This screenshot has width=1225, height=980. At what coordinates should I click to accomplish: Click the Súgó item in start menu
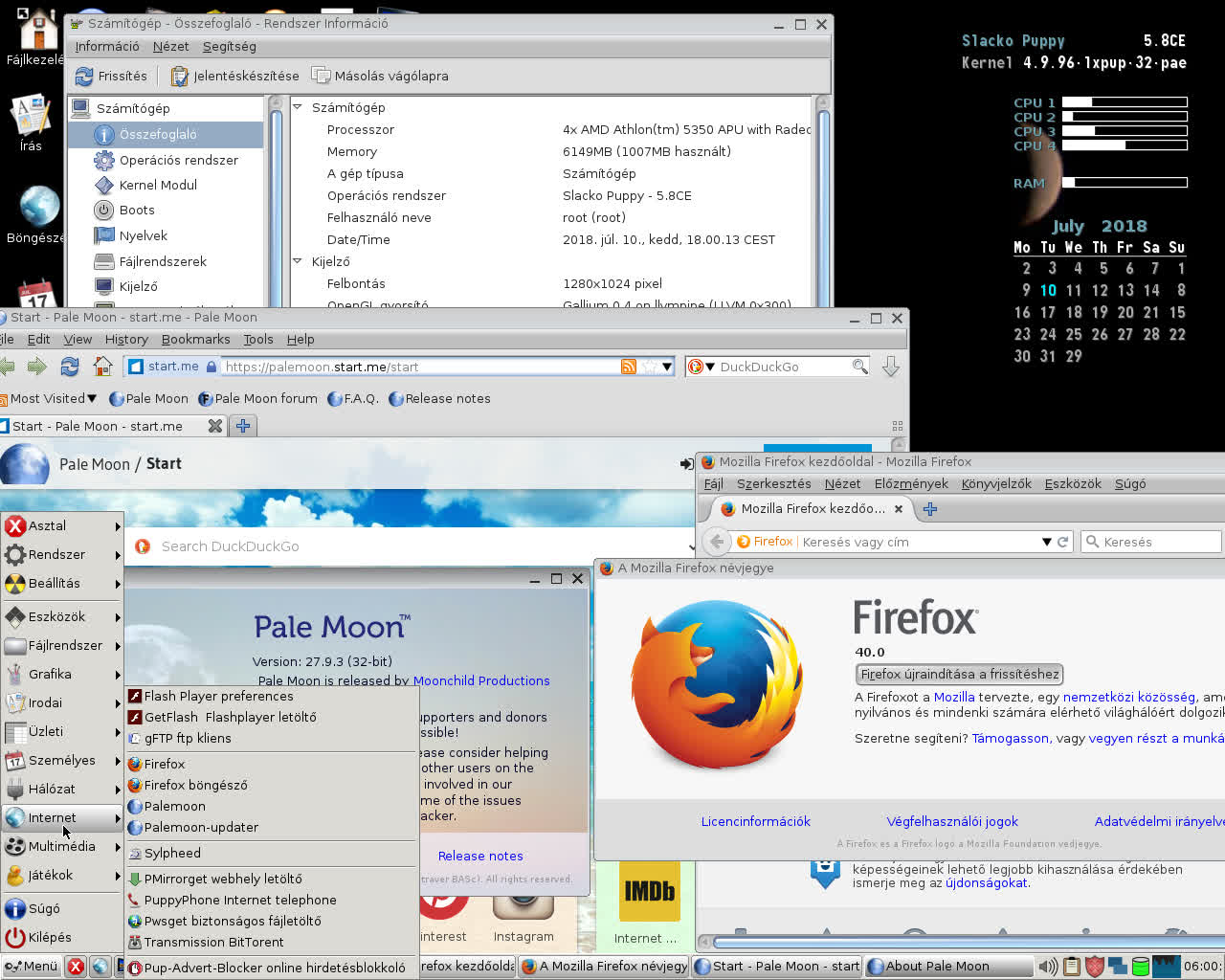63,908
